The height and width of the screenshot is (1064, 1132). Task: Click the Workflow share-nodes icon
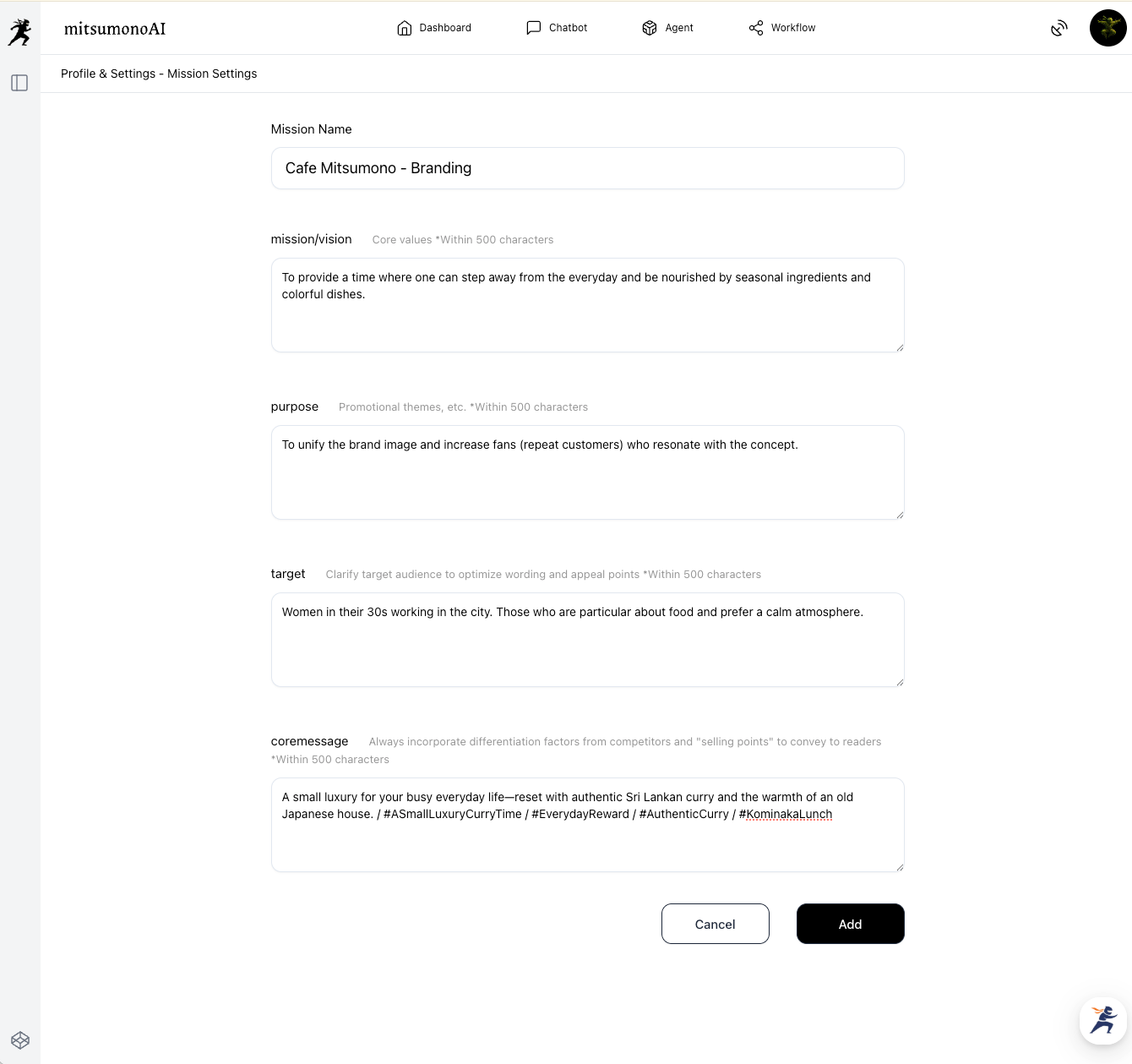(756, 28)
